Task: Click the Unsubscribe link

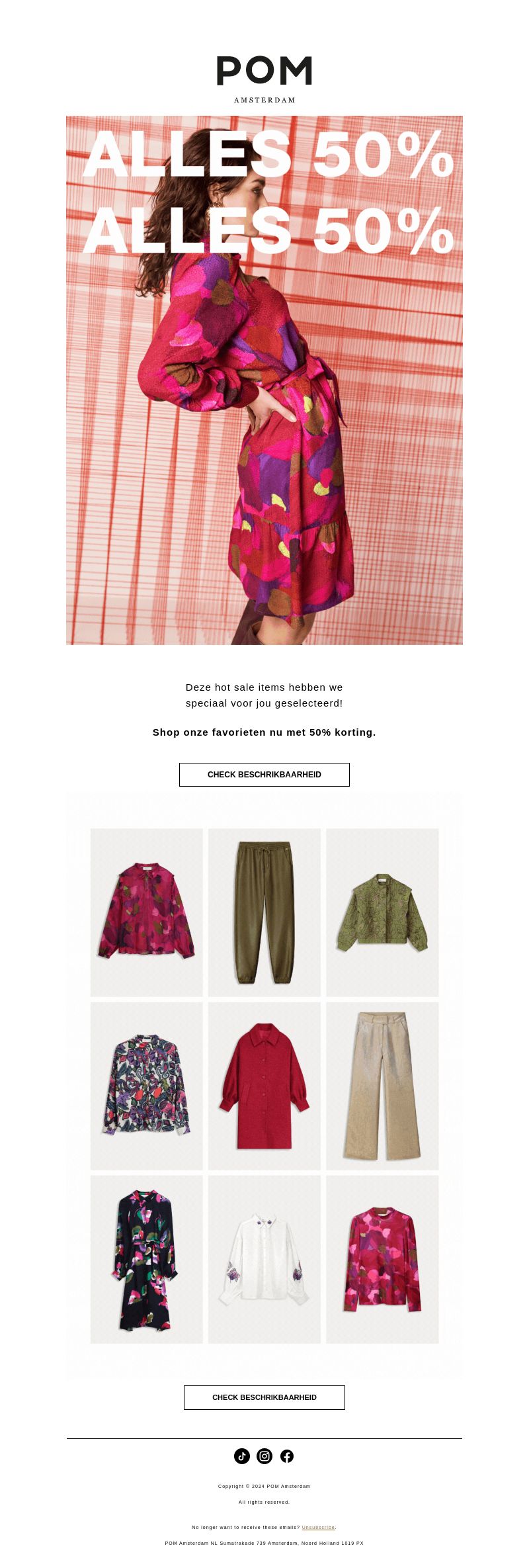Action: 318,1528
